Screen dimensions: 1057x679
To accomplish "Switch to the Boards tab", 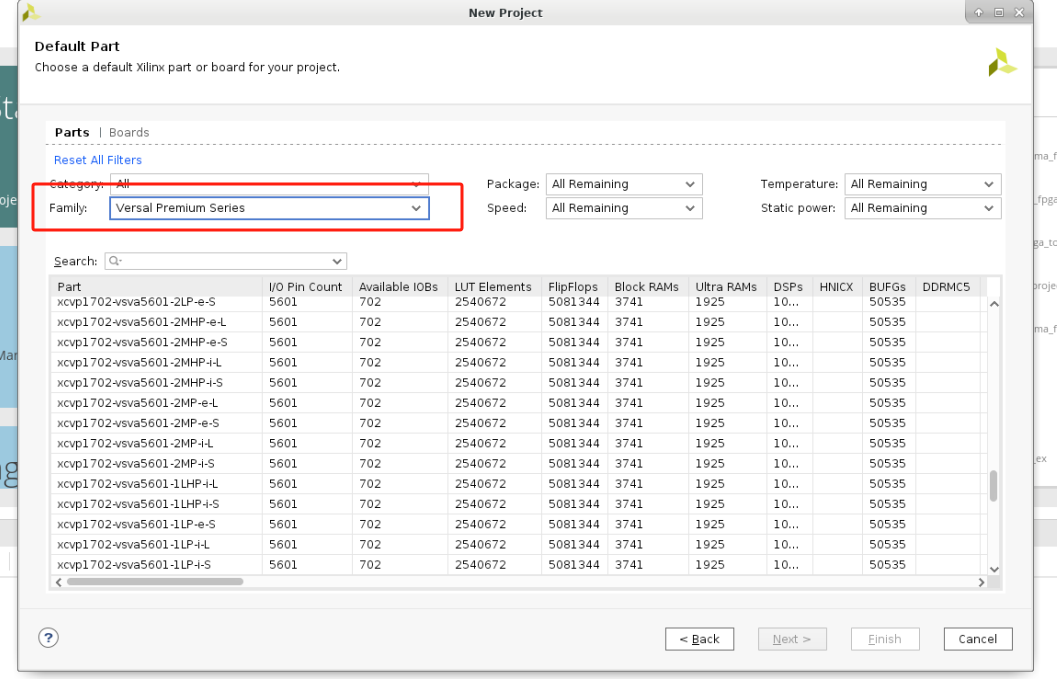I will (x=129, y=132).
